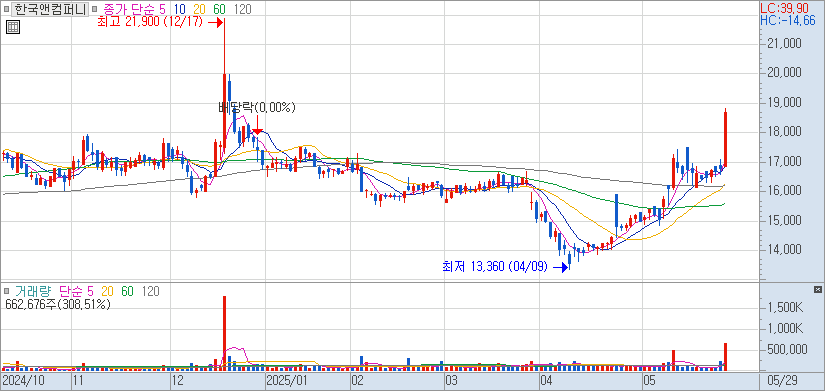Click the 거래량 volume indicator label

tap(33, 291)
